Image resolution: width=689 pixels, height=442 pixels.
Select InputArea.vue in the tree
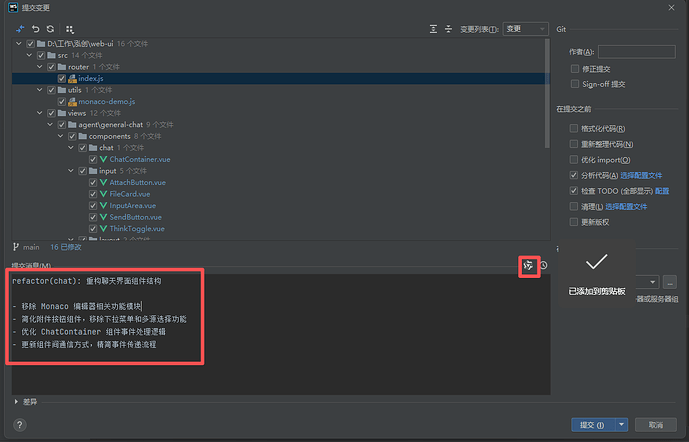[132, 205]
